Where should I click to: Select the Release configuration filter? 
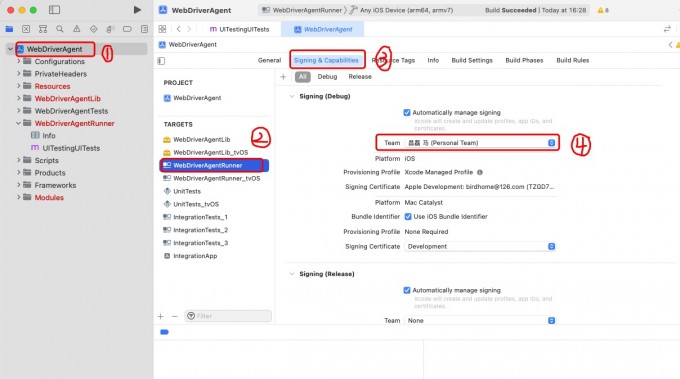(x=360, y=77)
